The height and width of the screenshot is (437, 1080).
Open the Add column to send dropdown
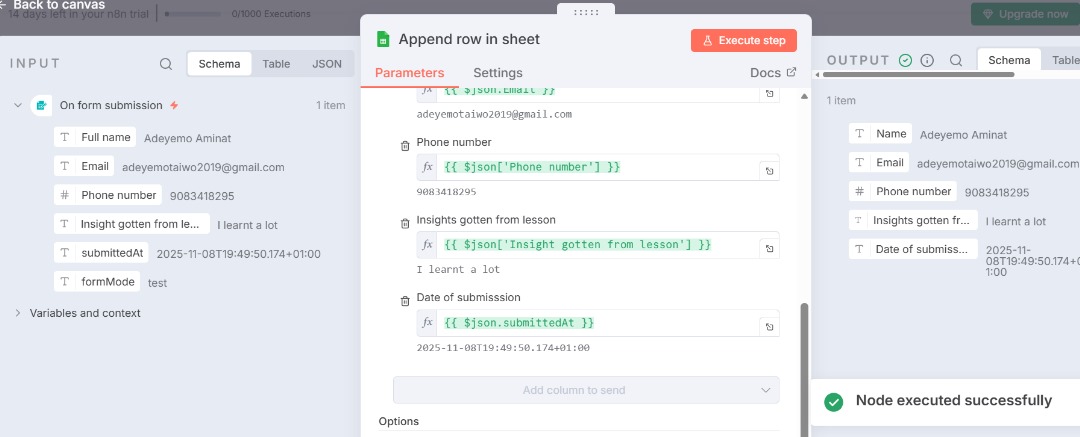click(586, 390)
